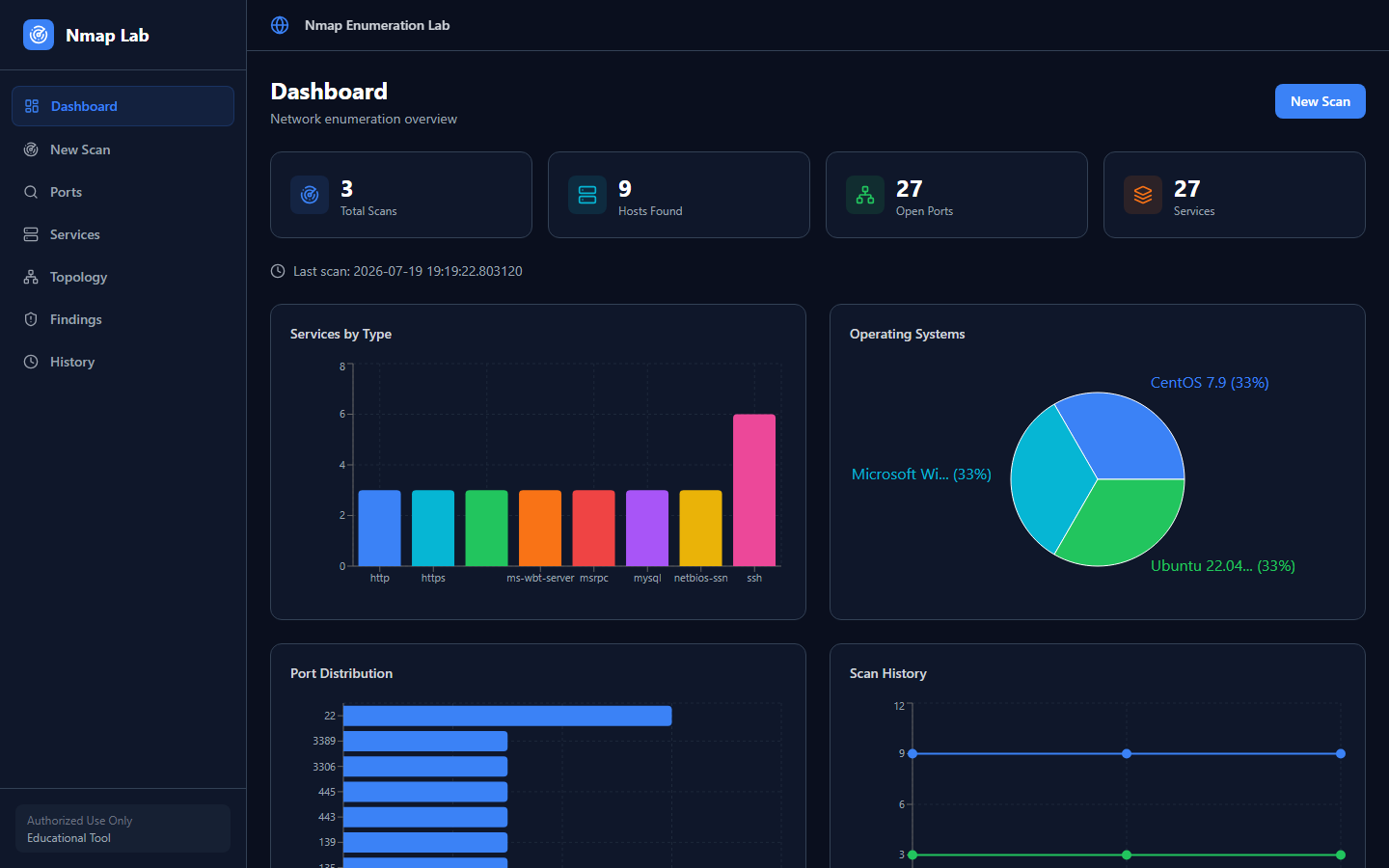View the History page

(x=123, y=362)
